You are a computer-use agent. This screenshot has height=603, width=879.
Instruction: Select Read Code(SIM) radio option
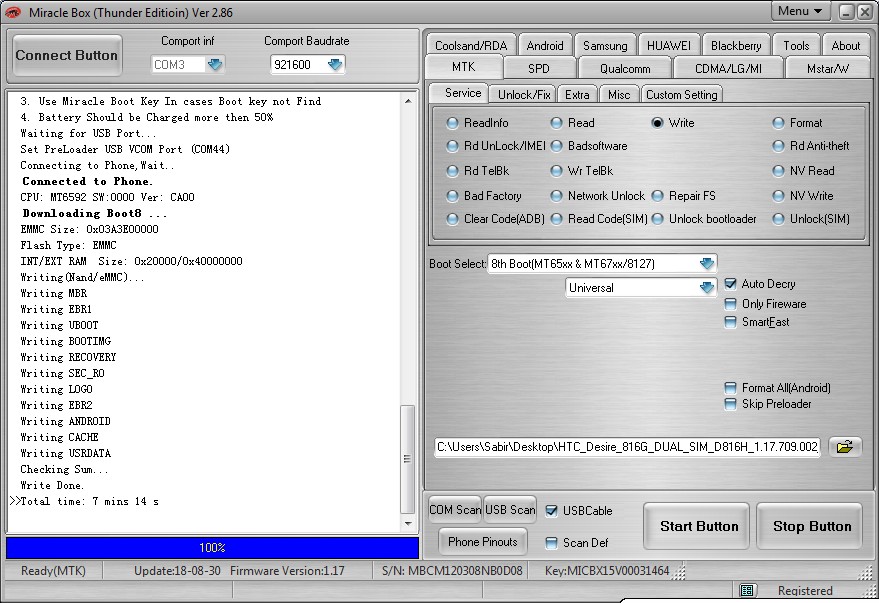point(556,219)
